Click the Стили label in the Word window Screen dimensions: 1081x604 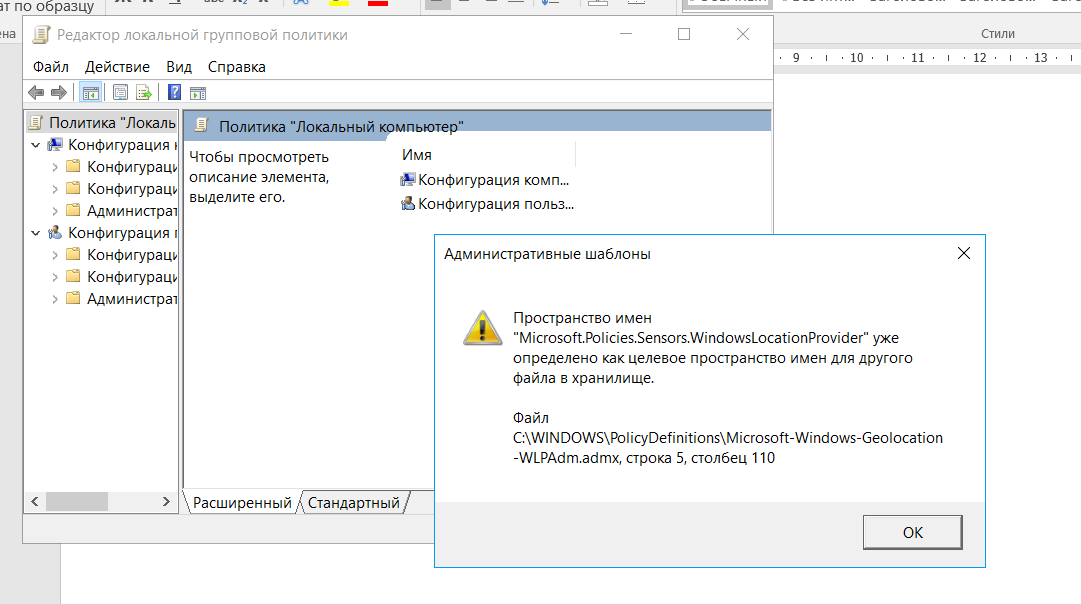pyautogui.click(x=998, y=34)
